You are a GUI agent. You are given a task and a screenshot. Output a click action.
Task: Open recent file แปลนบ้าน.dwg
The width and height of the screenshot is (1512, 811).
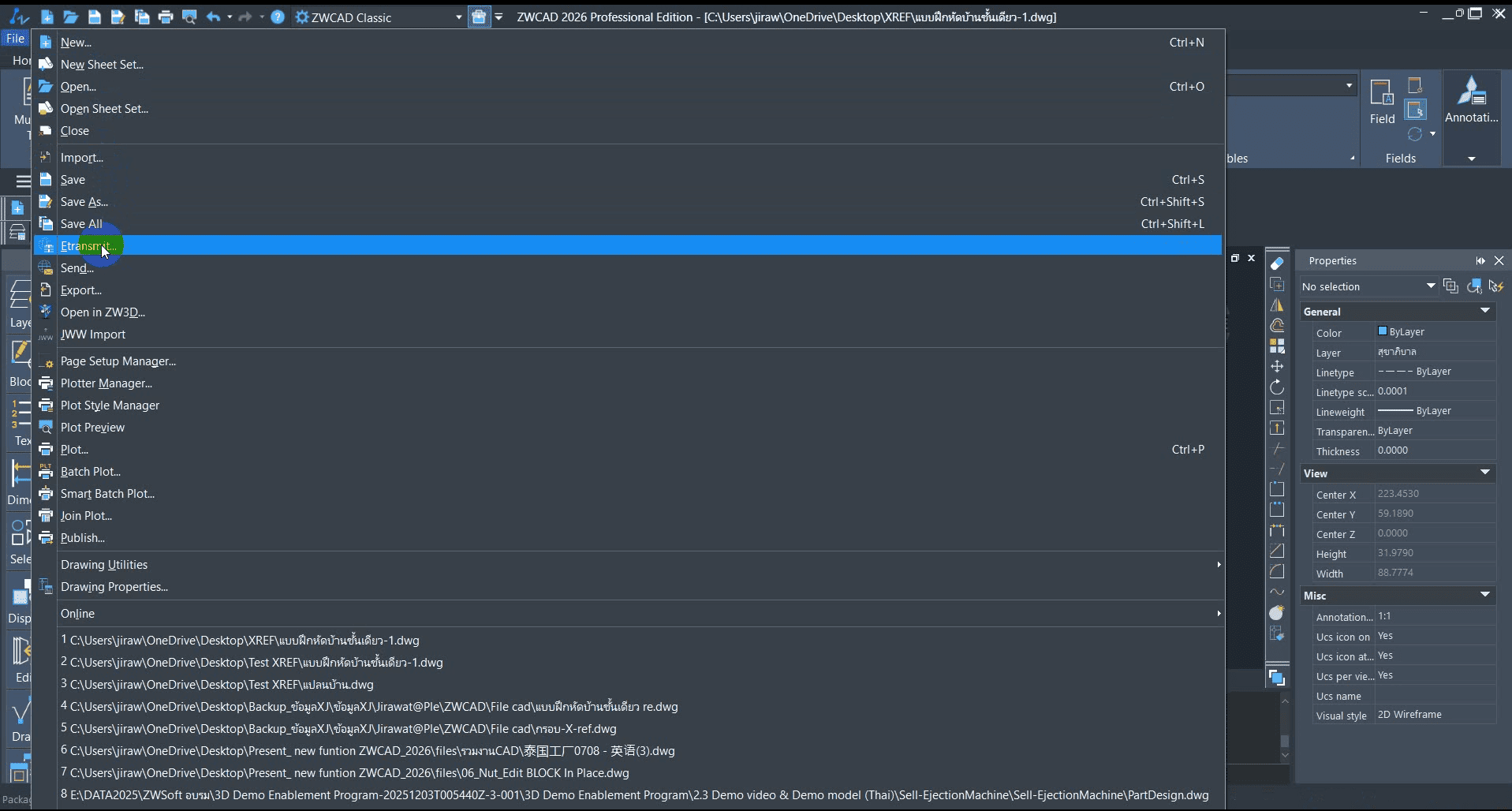(221, 685)
